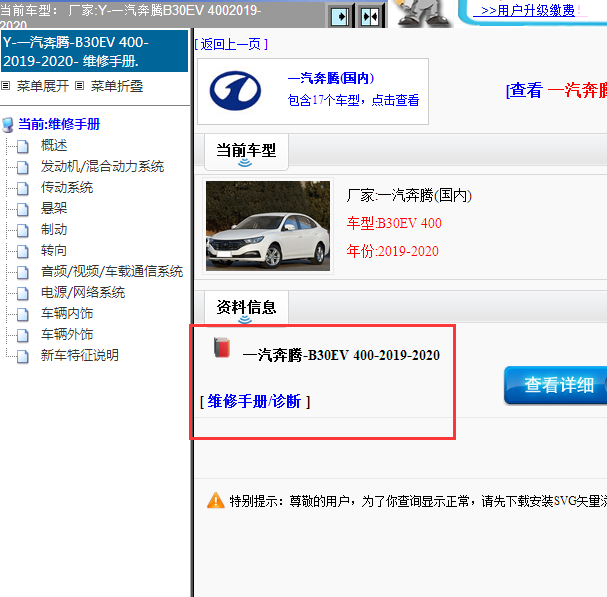This screenshot has height=597, width=607.
Task: Click the 厂家:一汽奔腾(国内) text
Action: (x=409, y=195)
